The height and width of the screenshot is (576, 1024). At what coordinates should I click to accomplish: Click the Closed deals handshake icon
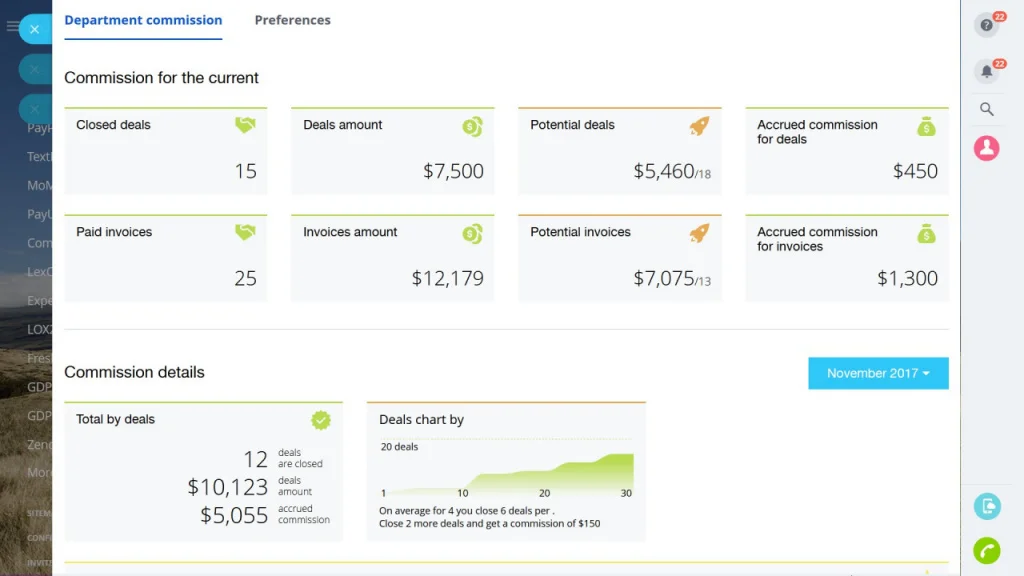pos(245,125)
